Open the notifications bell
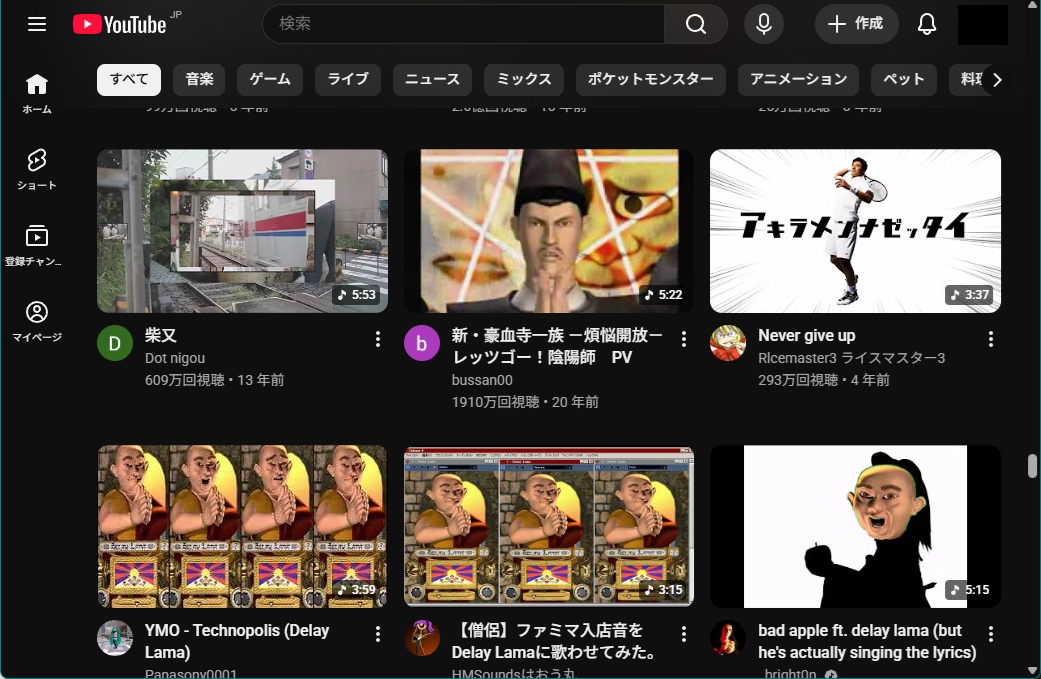1041x679 pixels. [x=927, y=24]
